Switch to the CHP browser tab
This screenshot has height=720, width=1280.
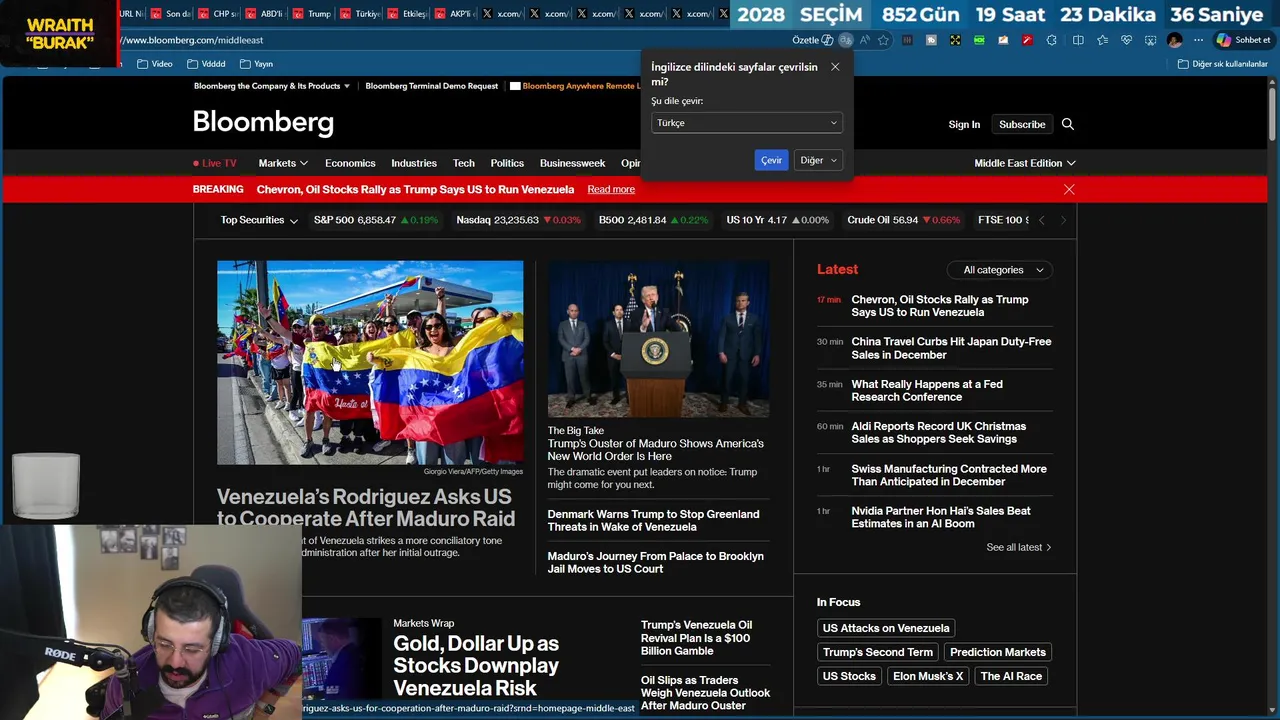click(217, 14)
